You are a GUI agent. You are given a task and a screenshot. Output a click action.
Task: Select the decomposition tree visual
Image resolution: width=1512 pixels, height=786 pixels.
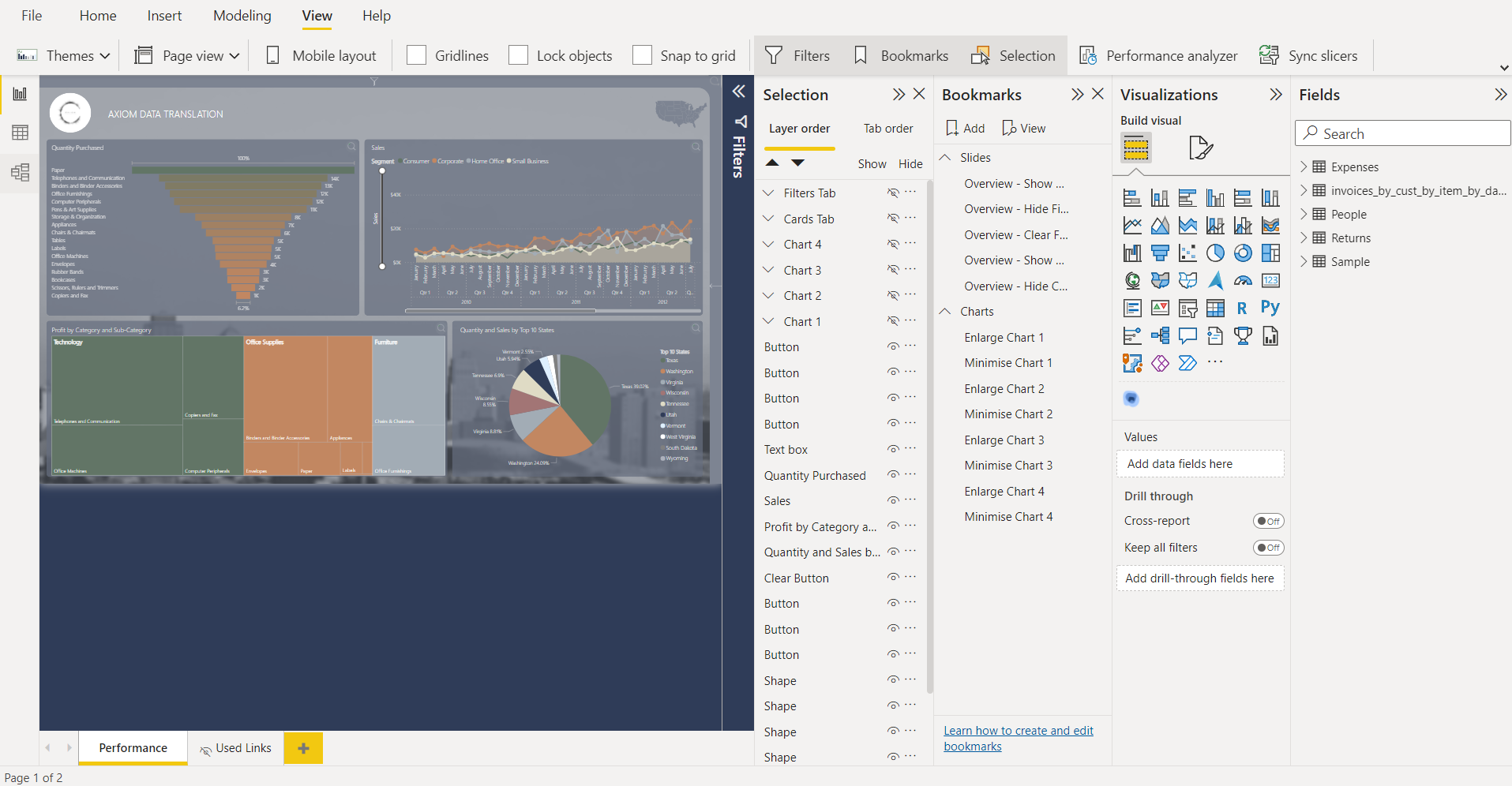point(1160,335)
